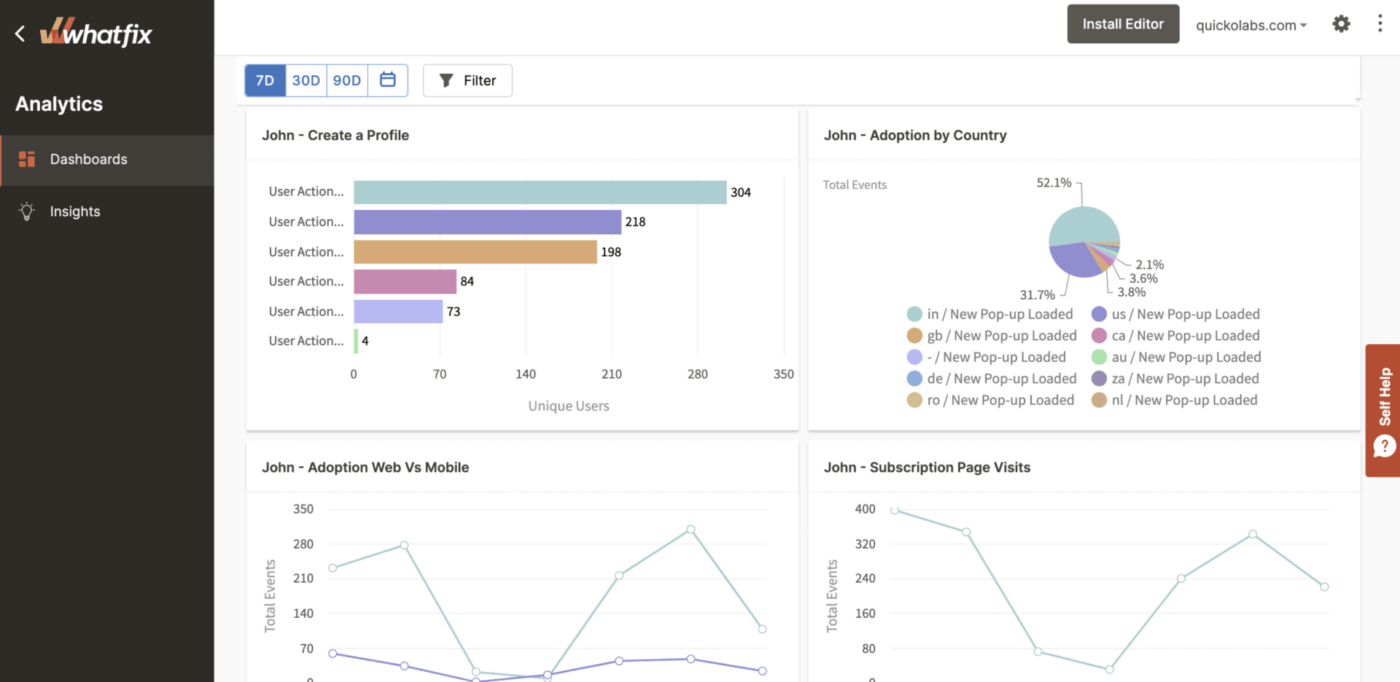Select the 7D time range

(265, 80)
